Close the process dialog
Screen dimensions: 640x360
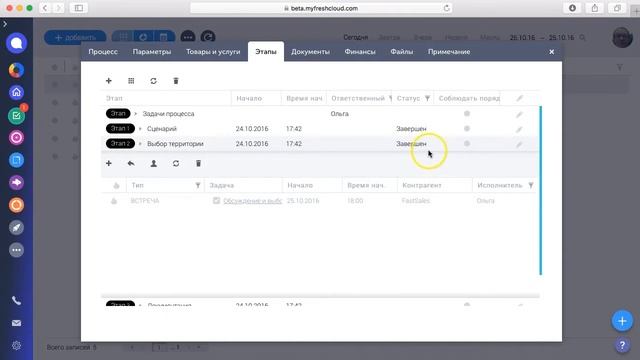(551, 52)
